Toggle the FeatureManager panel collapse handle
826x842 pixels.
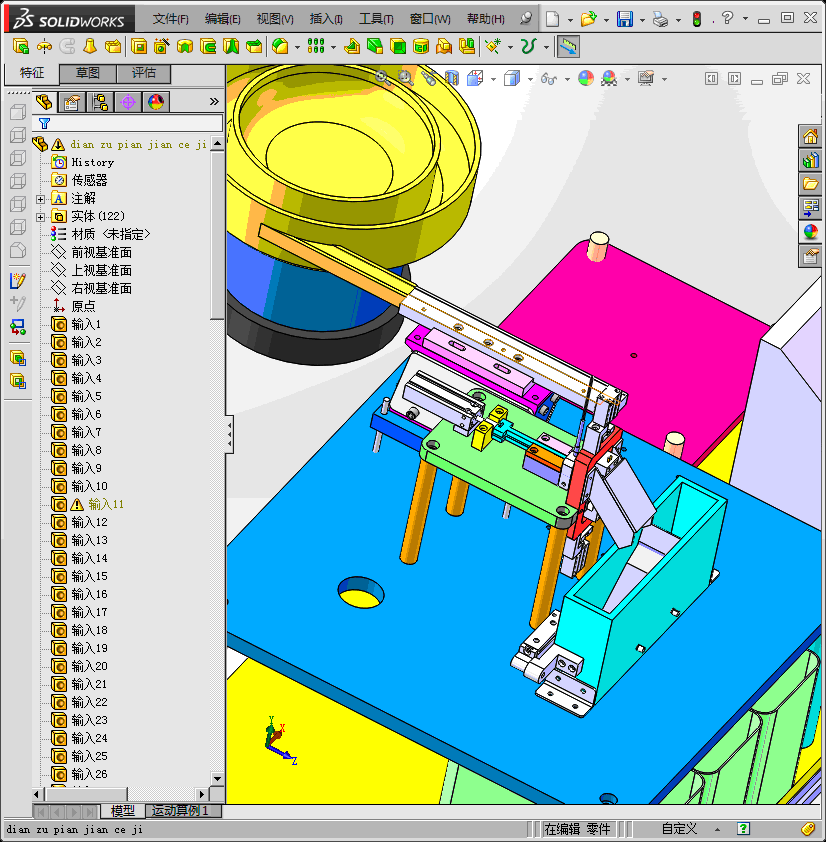point(230,434)
